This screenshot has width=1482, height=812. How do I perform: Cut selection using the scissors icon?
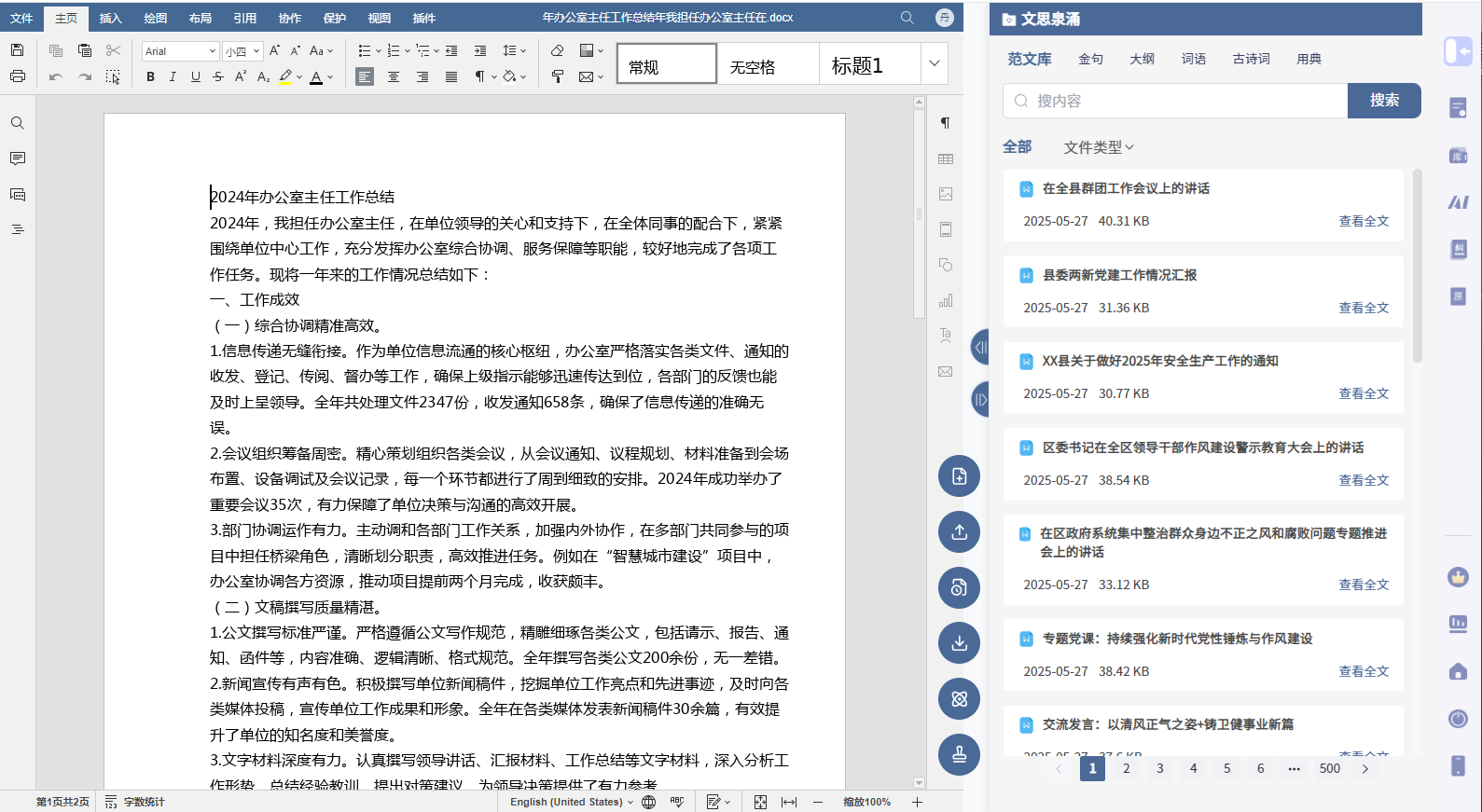(113, 50)
